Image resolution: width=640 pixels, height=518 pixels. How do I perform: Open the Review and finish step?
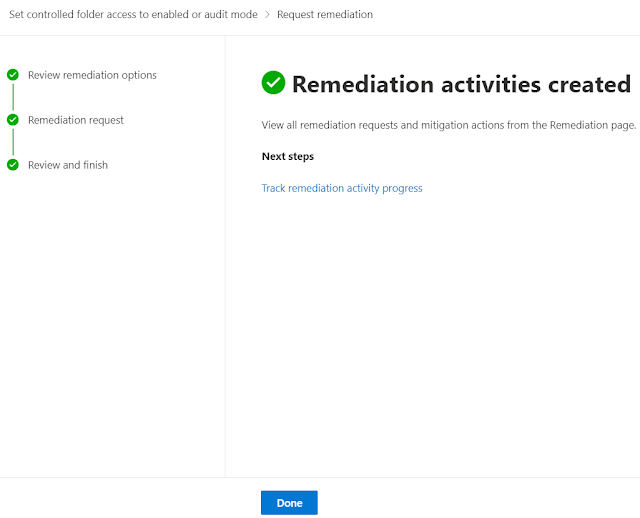(68, 165)
